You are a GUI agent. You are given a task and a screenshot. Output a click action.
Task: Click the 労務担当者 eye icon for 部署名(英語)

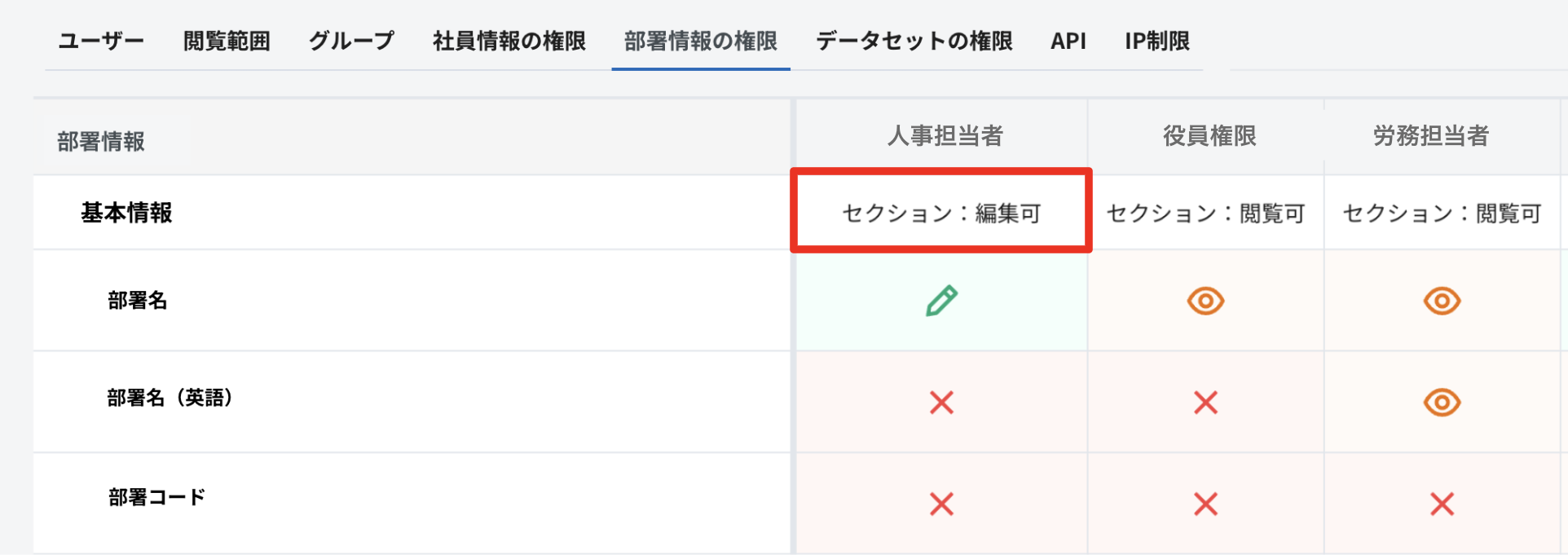pyautogui.click(x=1442, y=402)
